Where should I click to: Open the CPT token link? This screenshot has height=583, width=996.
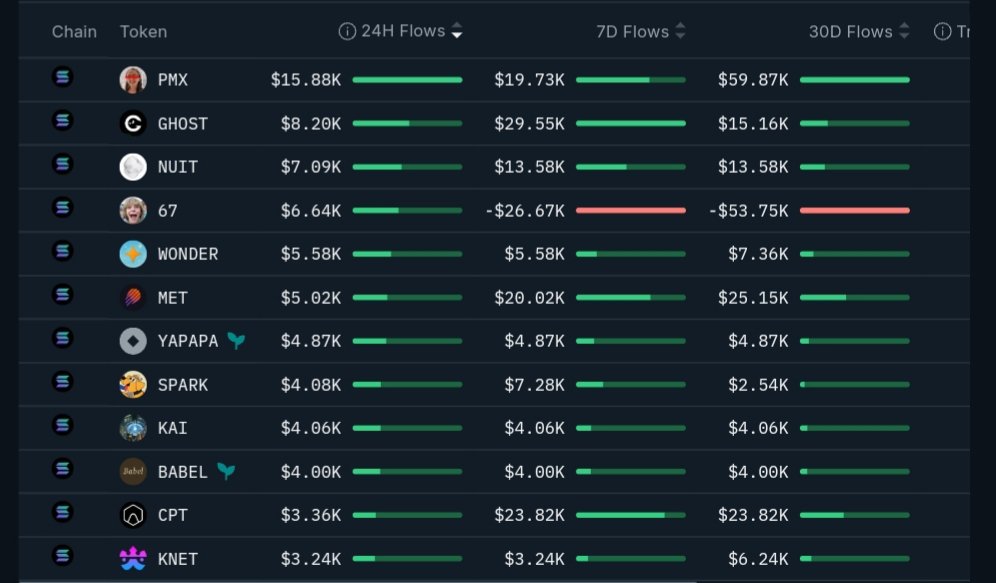[x=173, y=515]
